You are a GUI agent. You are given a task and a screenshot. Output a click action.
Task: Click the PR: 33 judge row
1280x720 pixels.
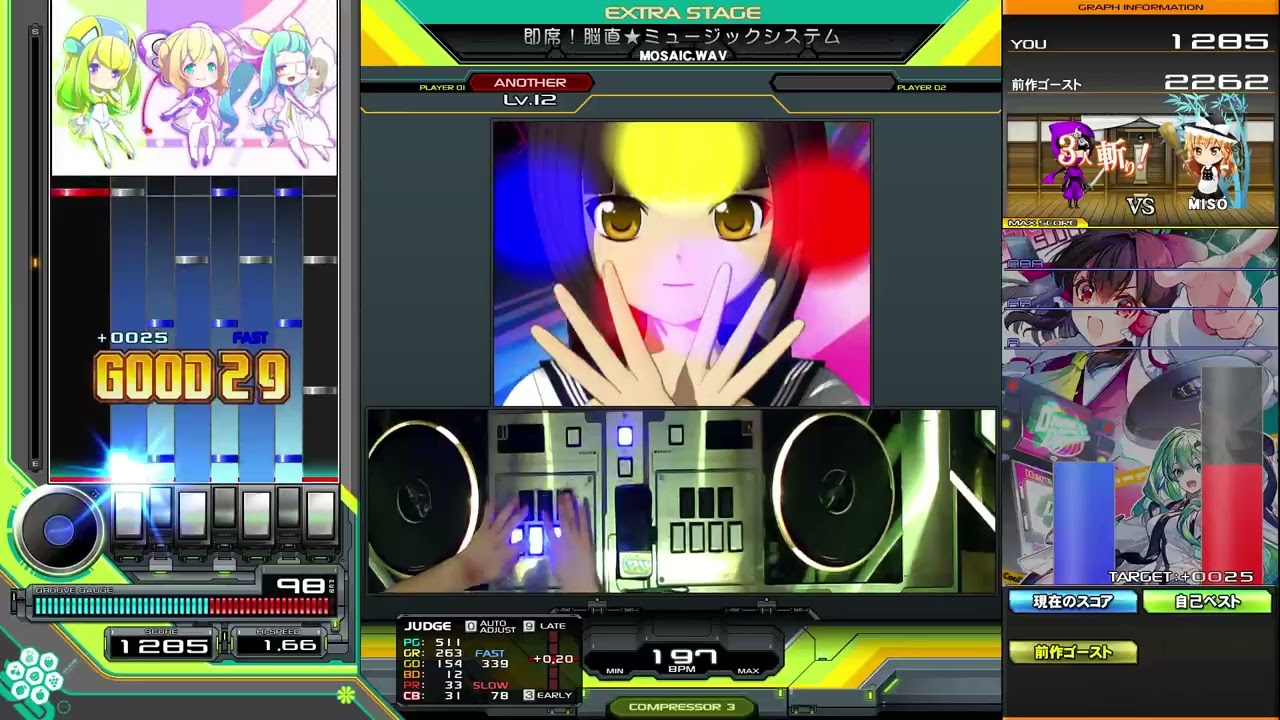coord(433,686)
